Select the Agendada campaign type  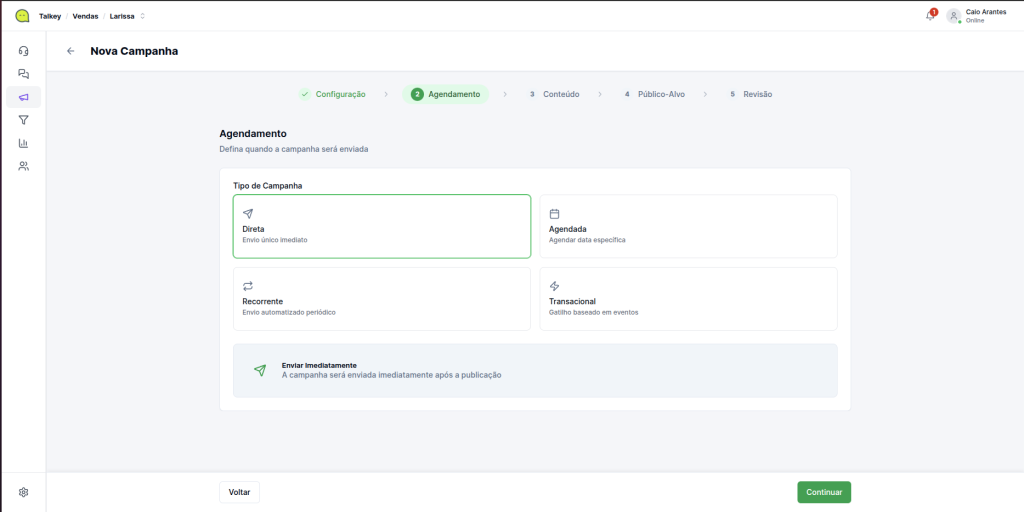688,226
